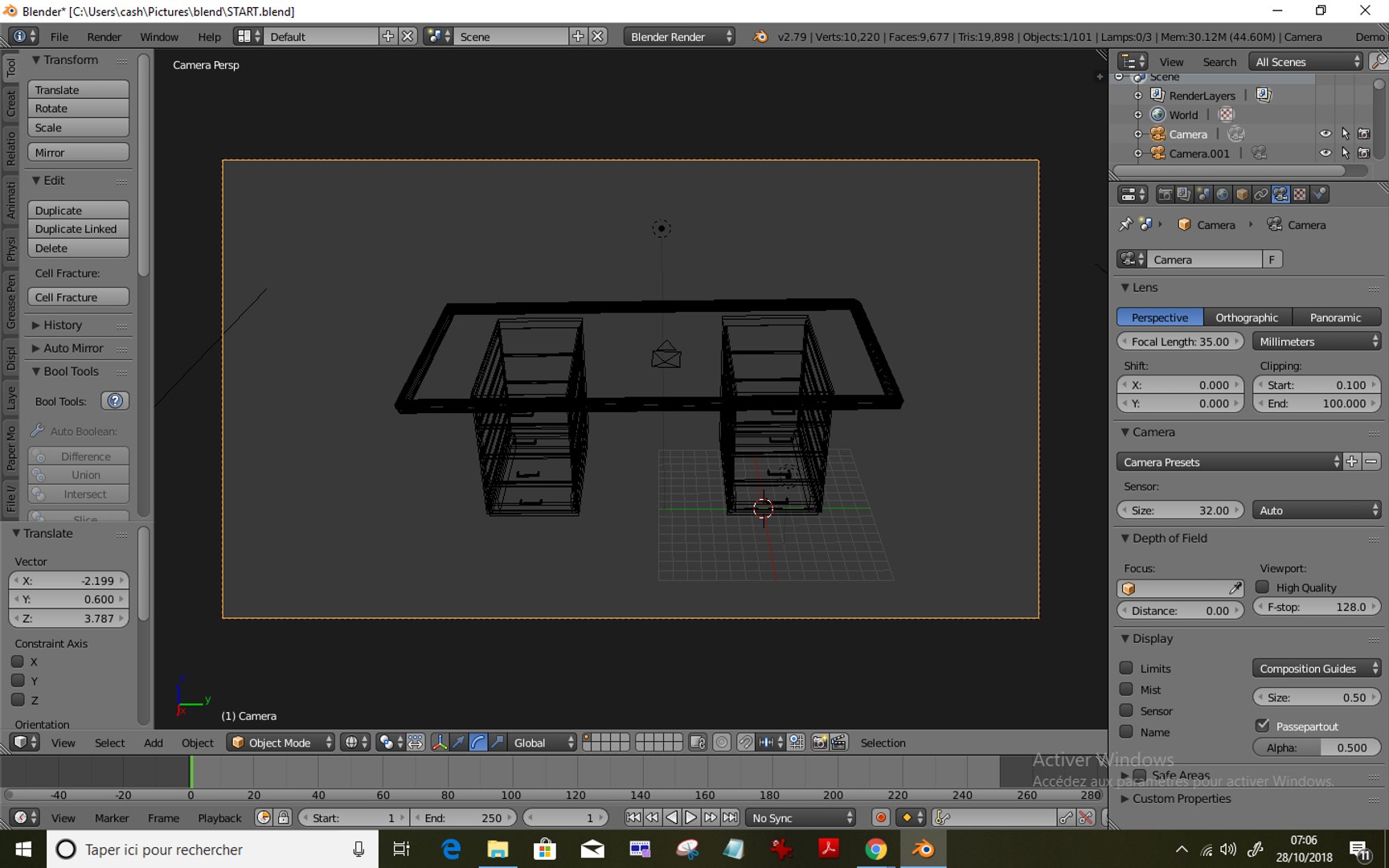The height and width of the screenshot is (868, 1389).
Task: Open the timeline Playback menu
Action: [x=219, y=817]
